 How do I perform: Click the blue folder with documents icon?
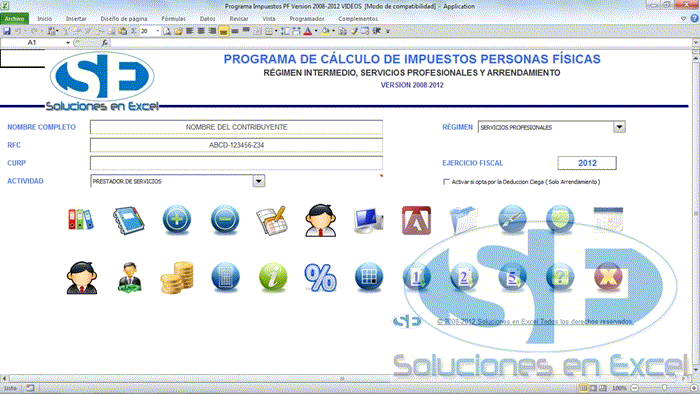pos(464,220)
